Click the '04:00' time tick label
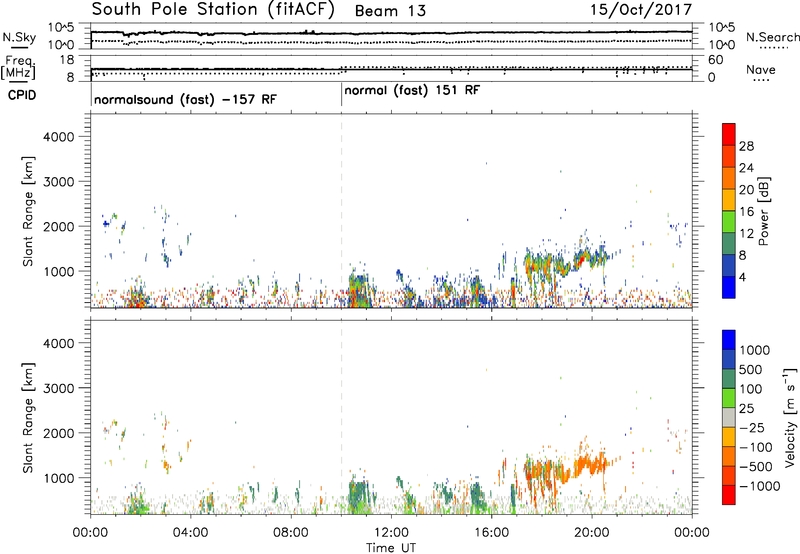The image size is (800, 554). click(190, 533)
